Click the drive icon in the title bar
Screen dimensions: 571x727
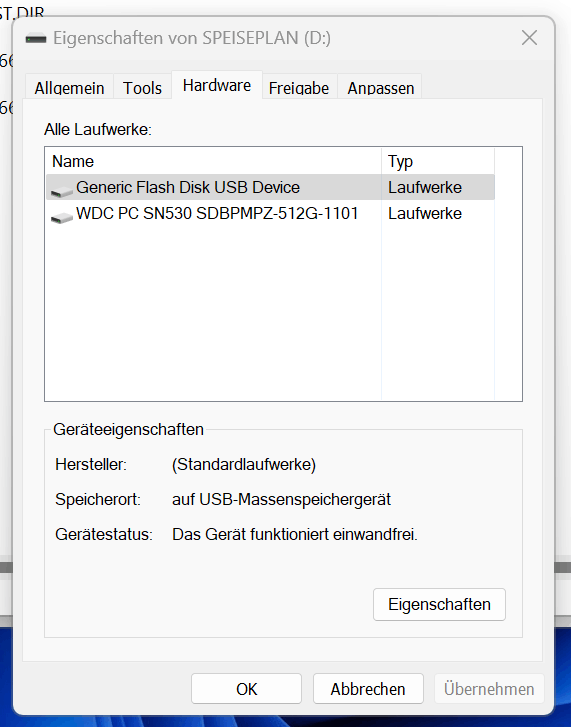[x=36, y=38]
